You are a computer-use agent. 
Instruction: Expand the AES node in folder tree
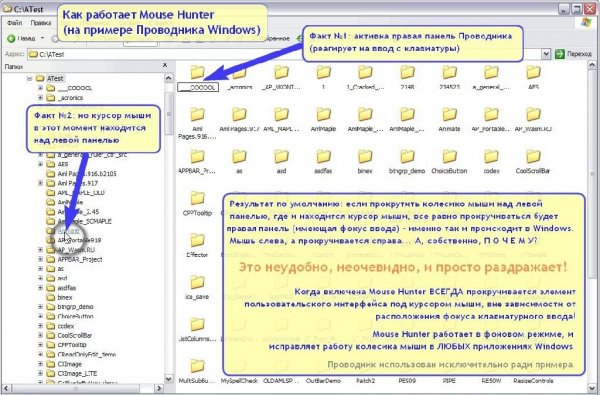pos(40,164)
